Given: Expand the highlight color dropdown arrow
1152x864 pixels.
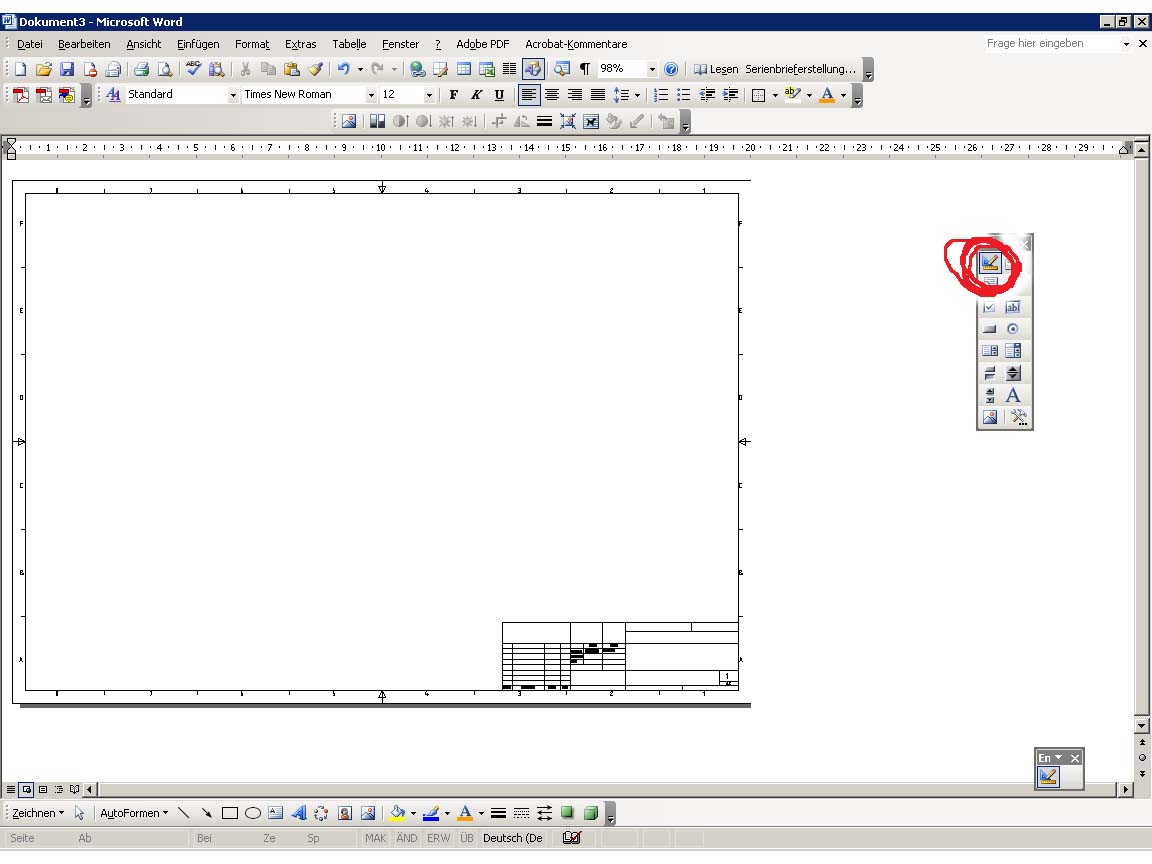Looking at the screenshot, I should click(x=809, y=95).
